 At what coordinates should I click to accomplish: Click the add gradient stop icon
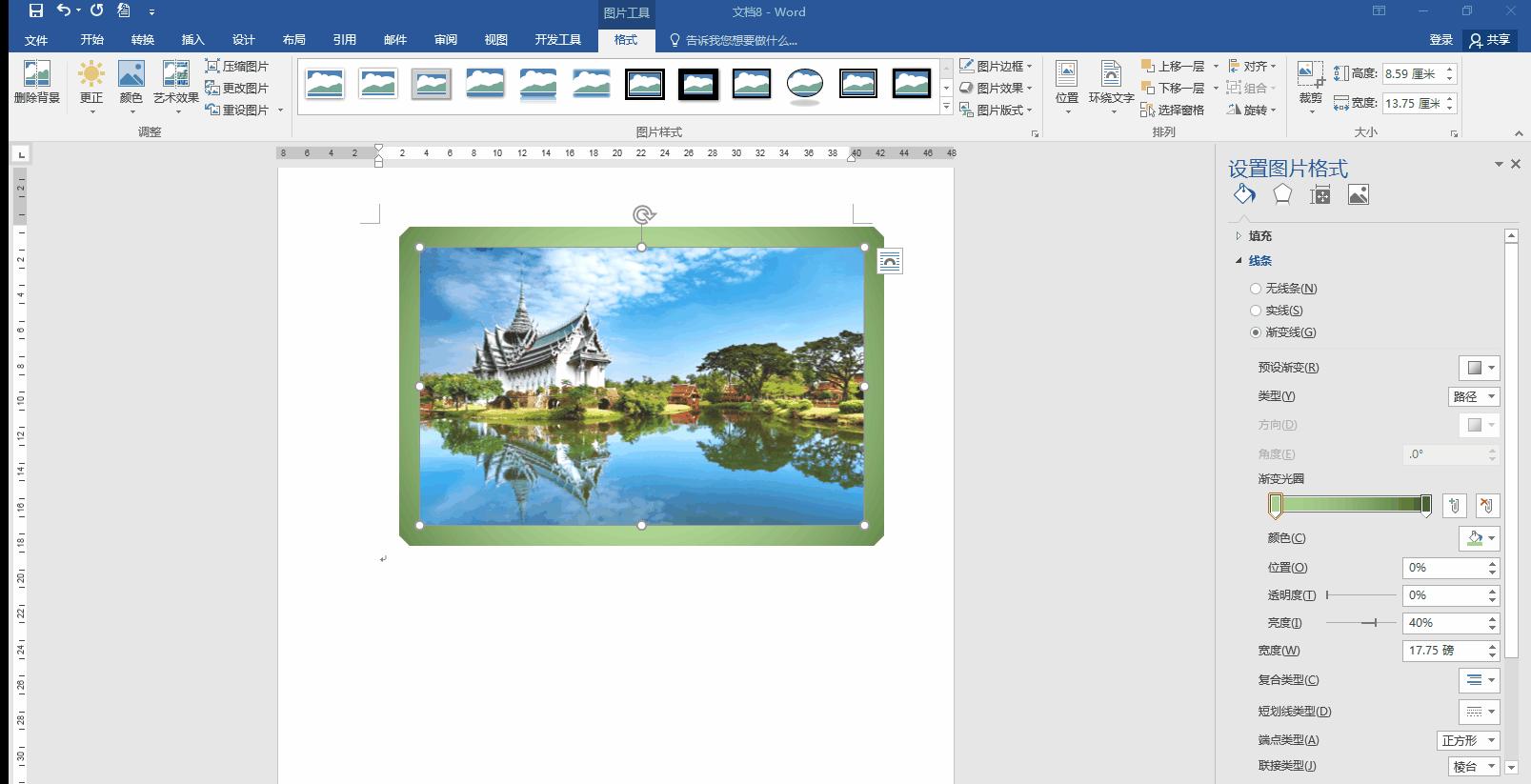pos(1454,506)
